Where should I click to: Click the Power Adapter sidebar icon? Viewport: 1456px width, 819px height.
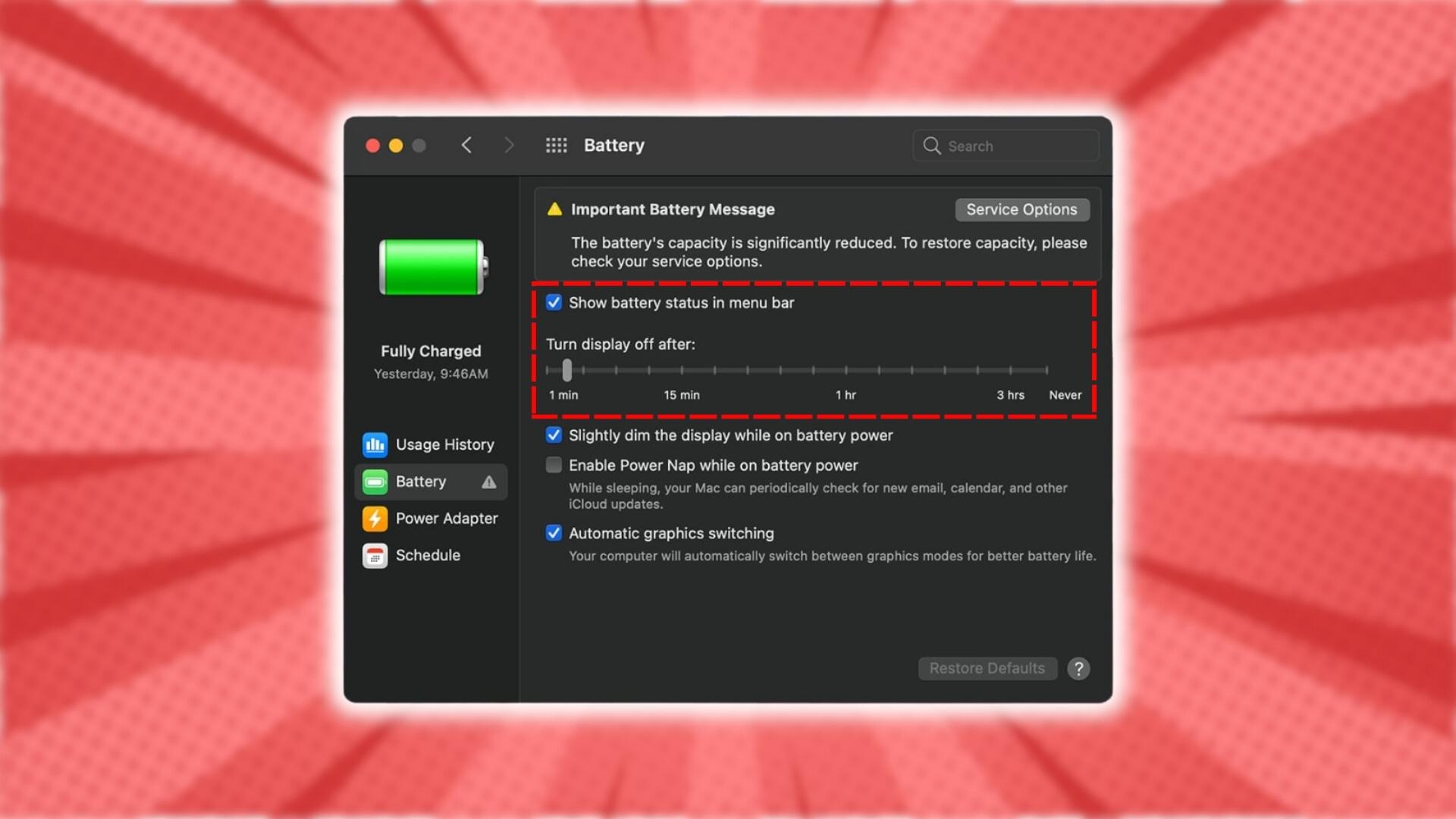tap(375, 518)
